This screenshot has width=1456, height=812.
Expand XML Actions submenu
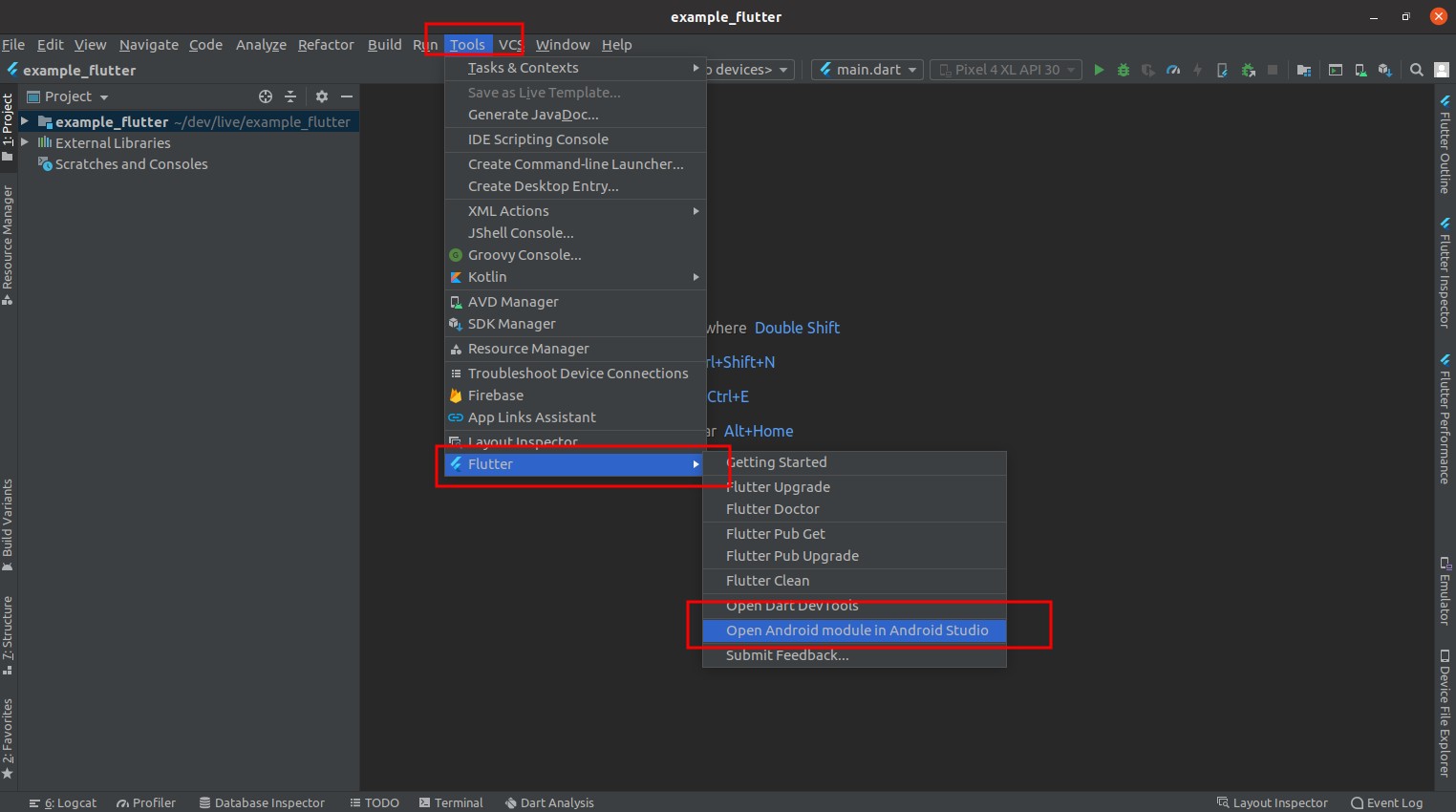tap(575, 211)
